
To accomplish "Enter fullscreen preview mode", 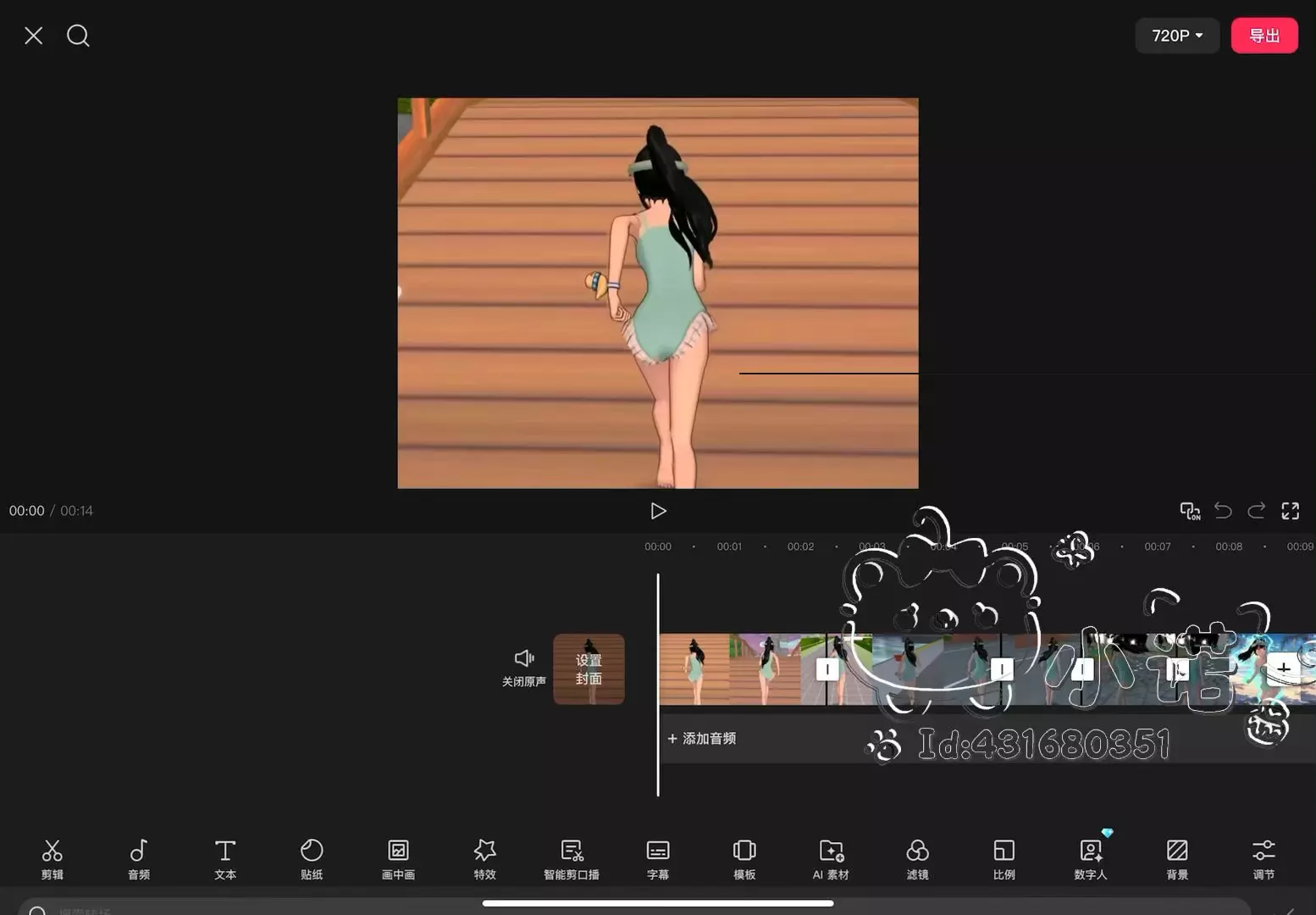I will click(1290, 511).
